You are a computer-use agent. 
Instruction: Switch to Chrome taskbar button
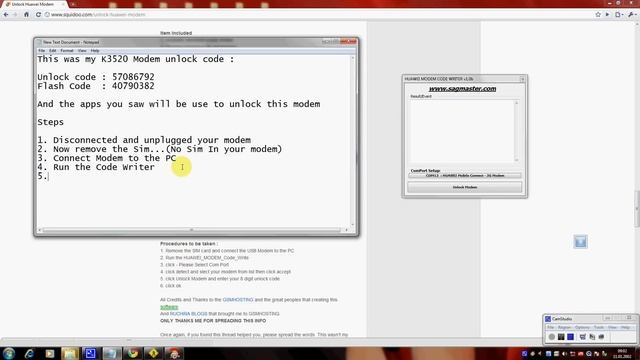pyautogui.click(x=132, y=353)
